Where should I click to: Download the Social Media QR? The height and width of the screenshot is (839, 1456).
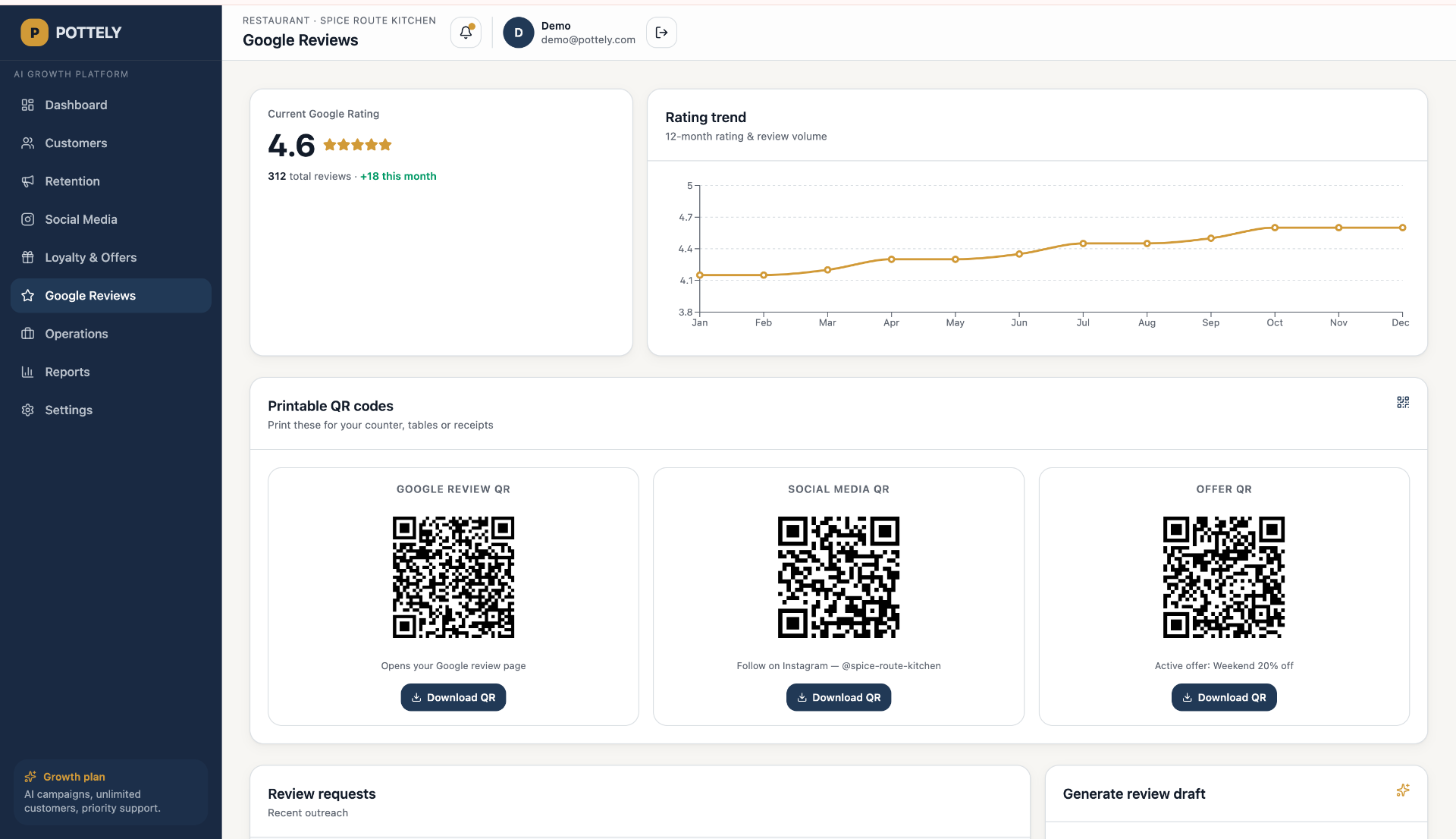tap(839, 697)
